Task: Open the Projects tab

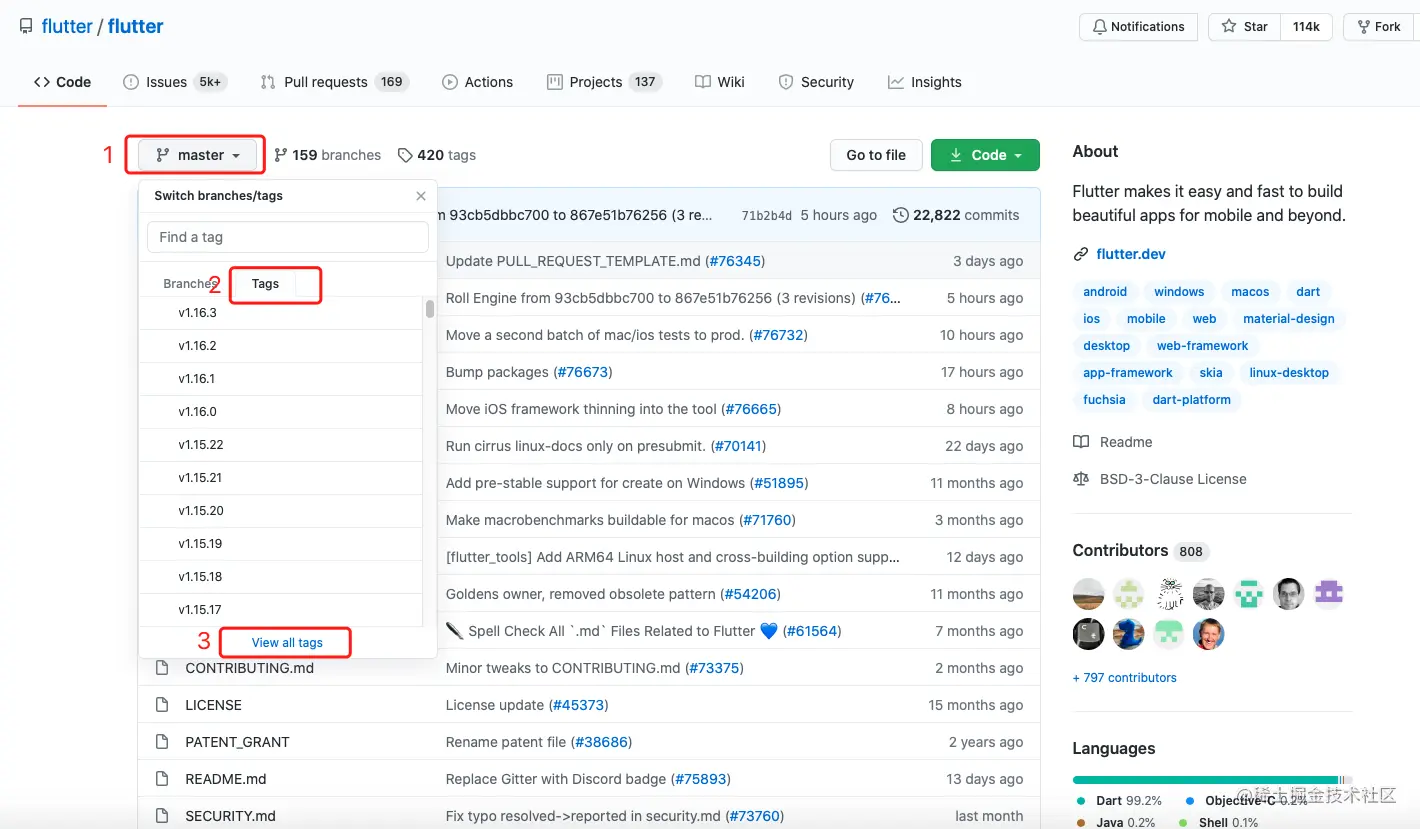Action: coord(605,82)
